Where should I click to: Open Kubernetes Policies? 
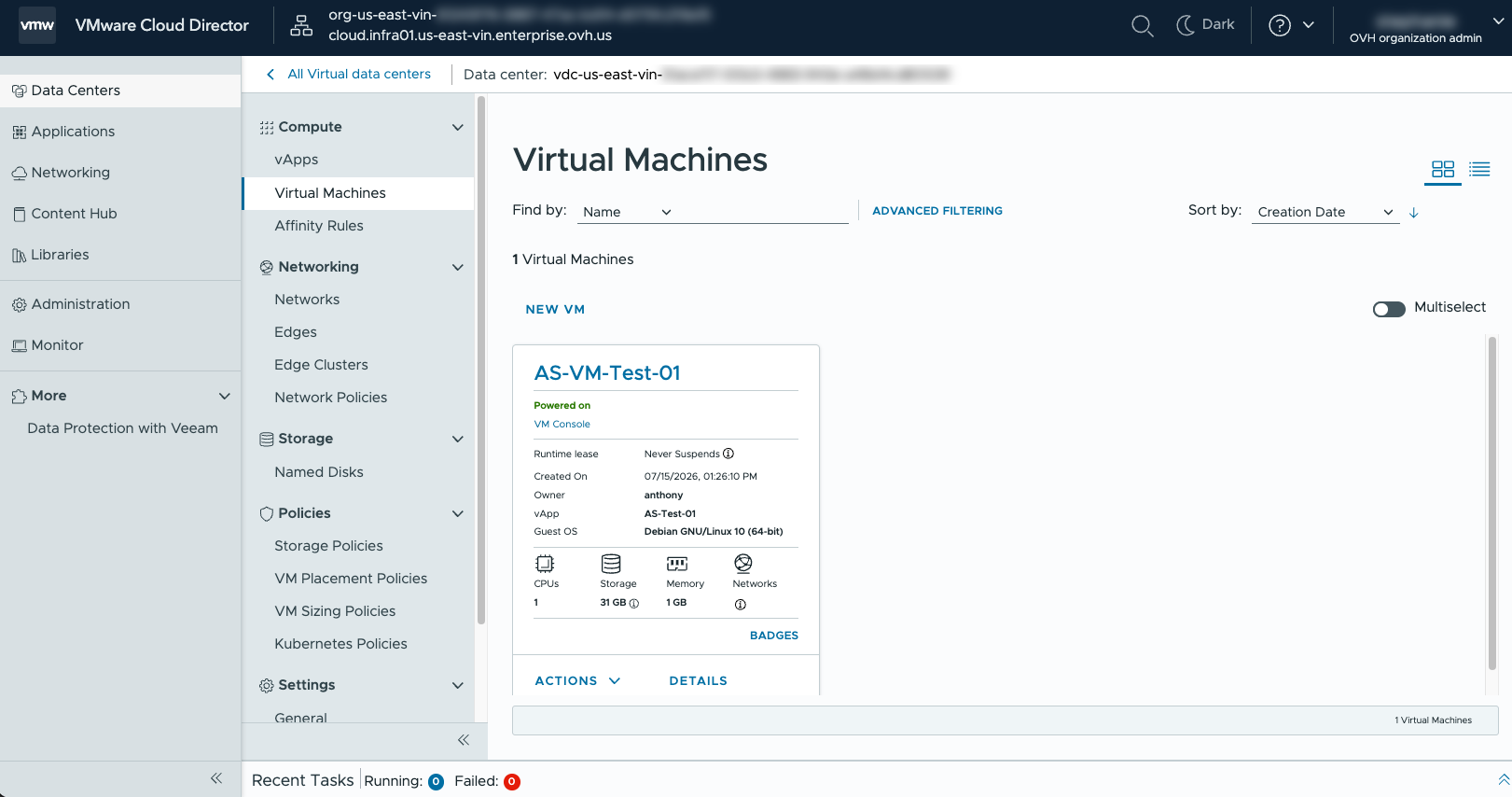pyautogui.click(x=340, y=644)
